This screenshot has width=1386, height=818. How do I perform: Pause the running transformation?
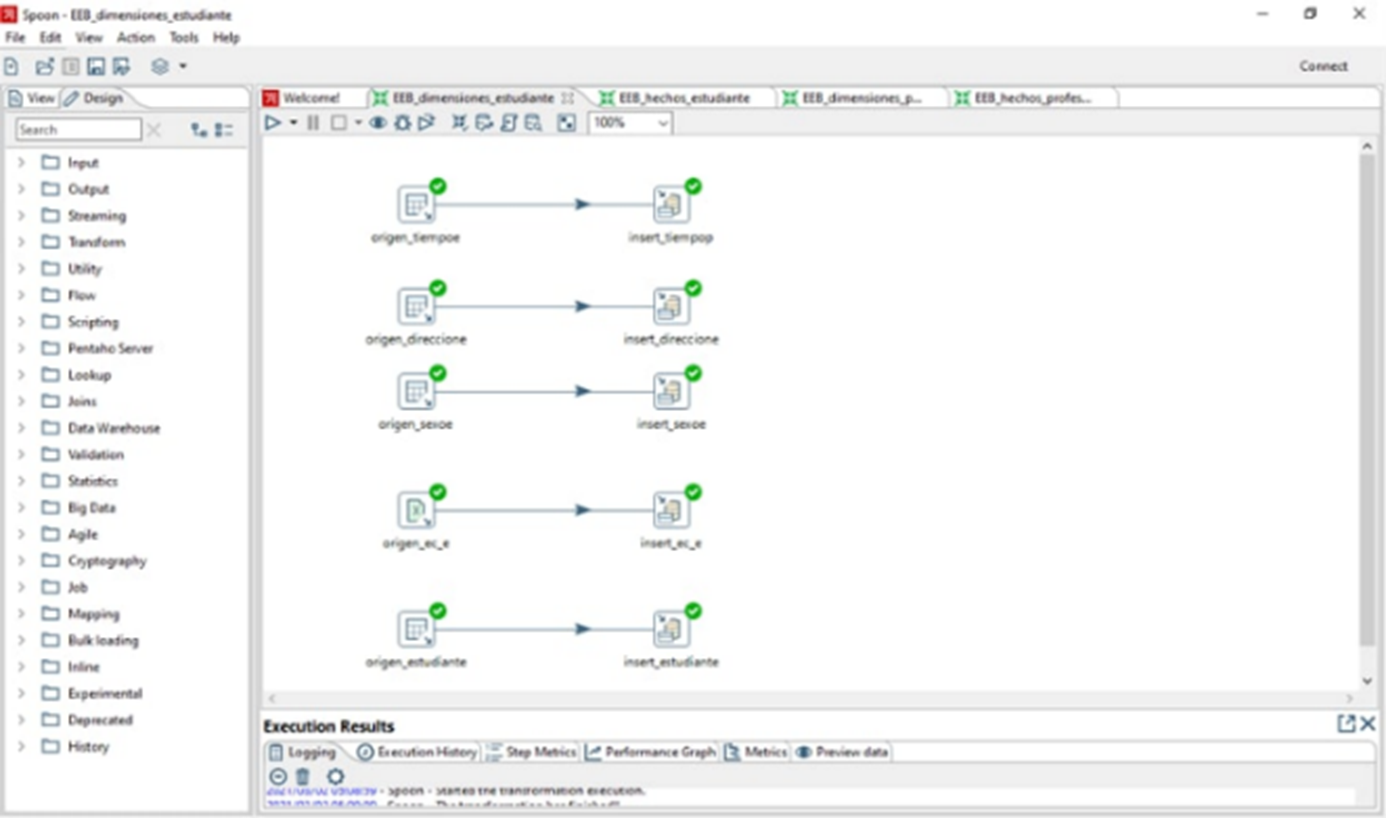(x=313, y=122)
